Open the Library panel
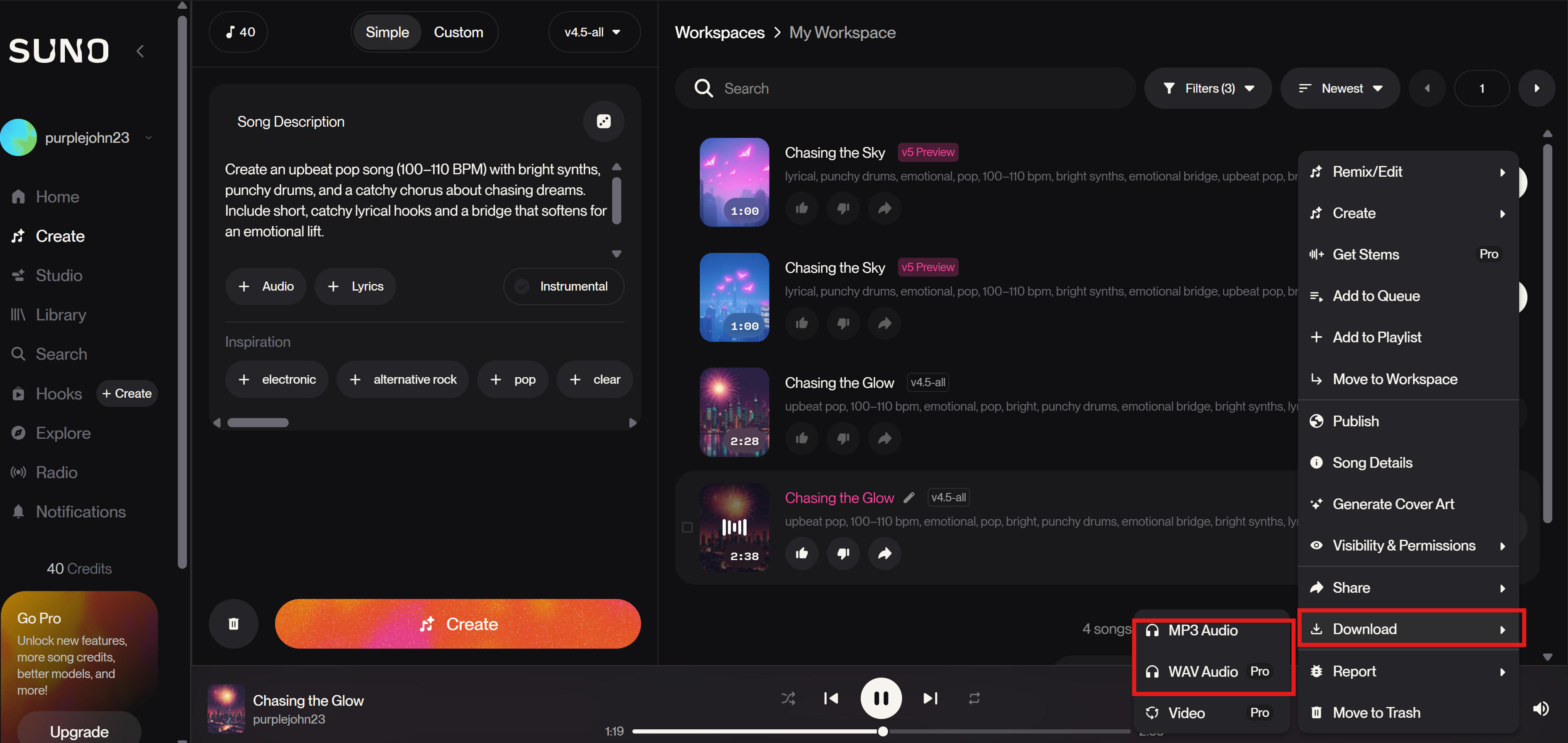1568x743 pixels. 60,314
